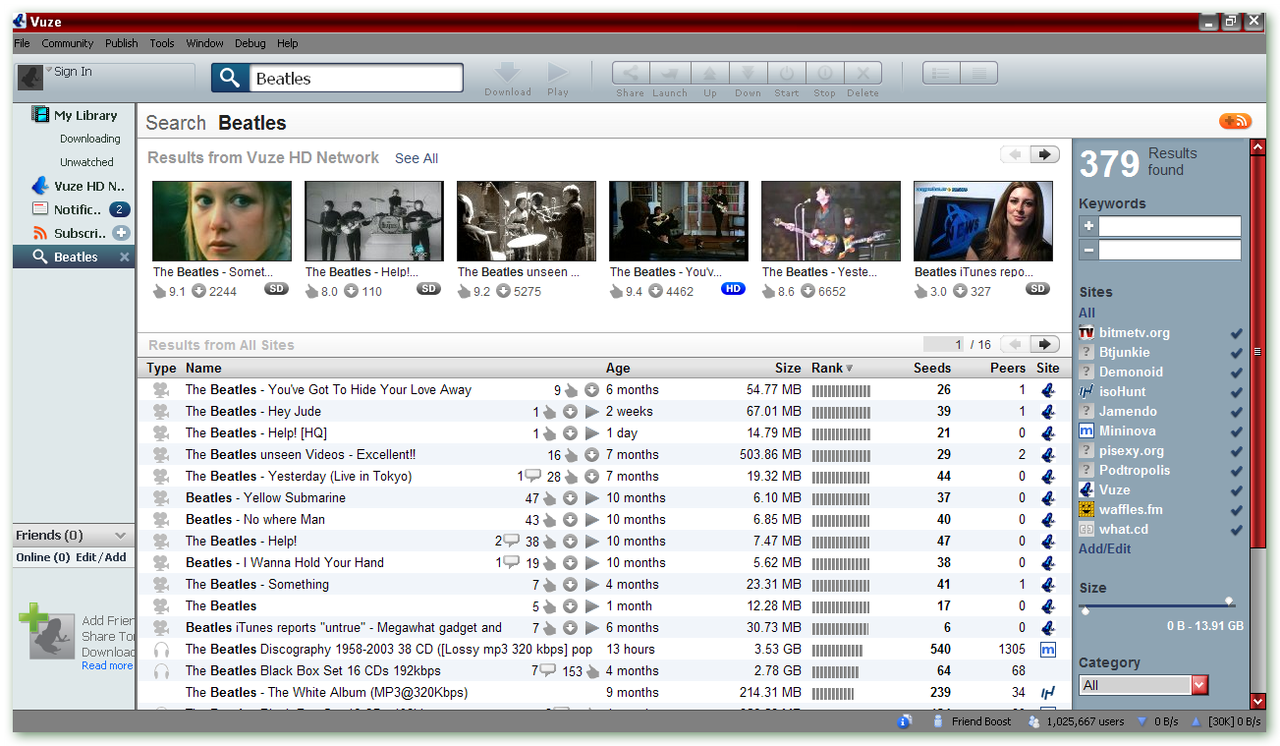Click the plus icon beside Subscriptions
This screenshot has height=746, width=1280.
[121, 233]
